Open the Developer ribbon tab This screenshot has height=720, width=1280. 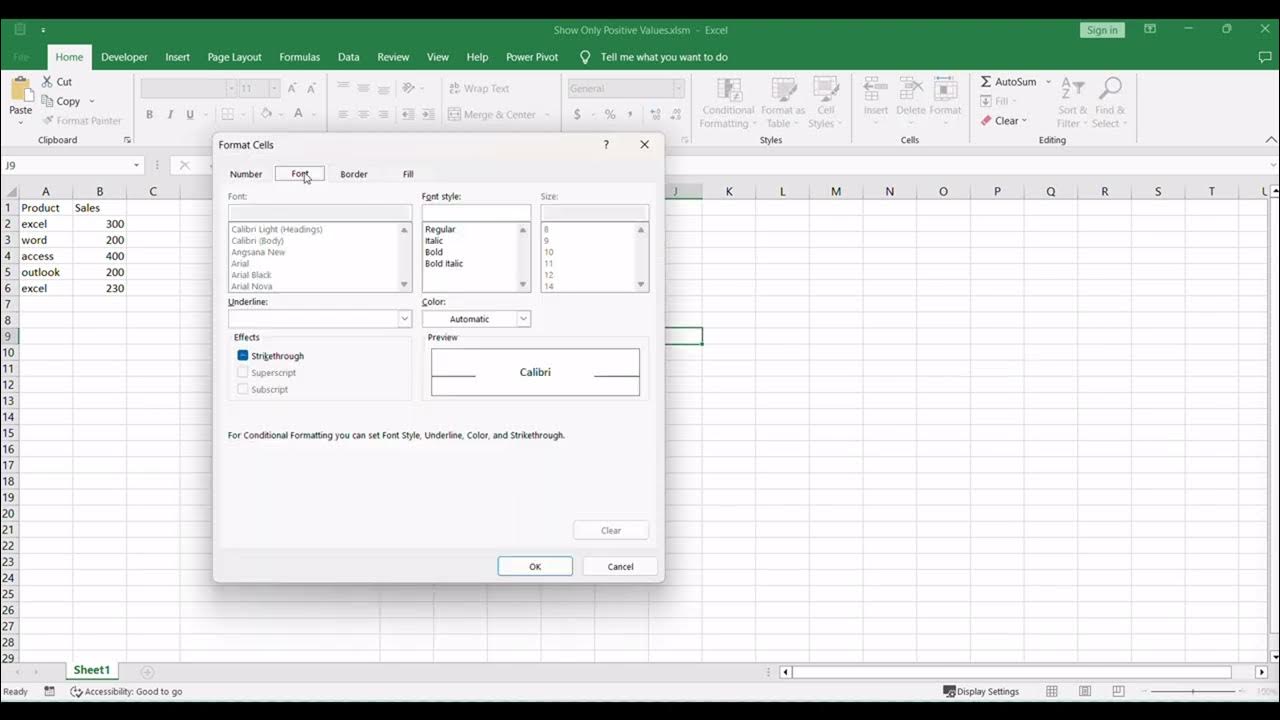point(124,57)
